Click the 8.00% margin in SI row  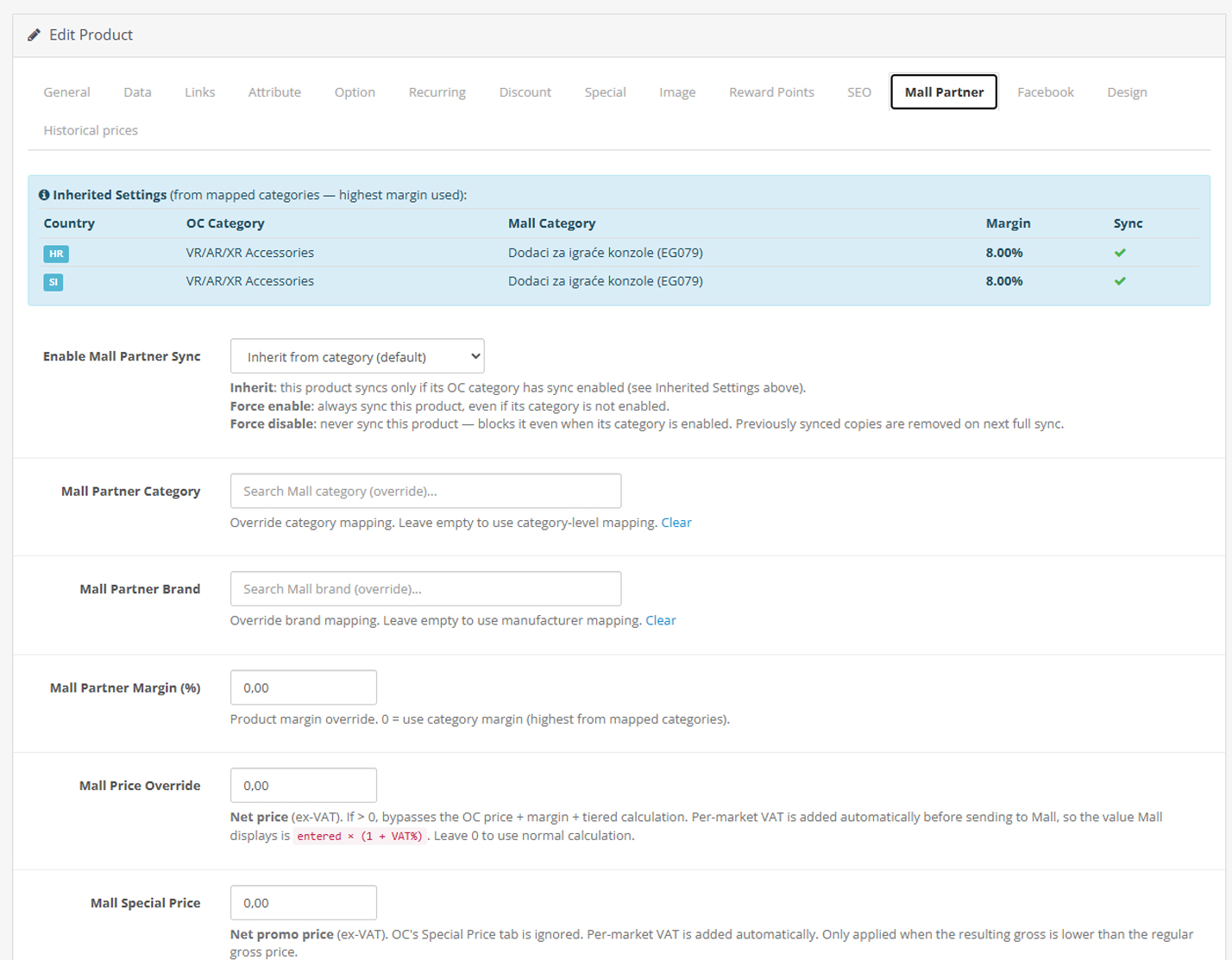pos(1004,281)
